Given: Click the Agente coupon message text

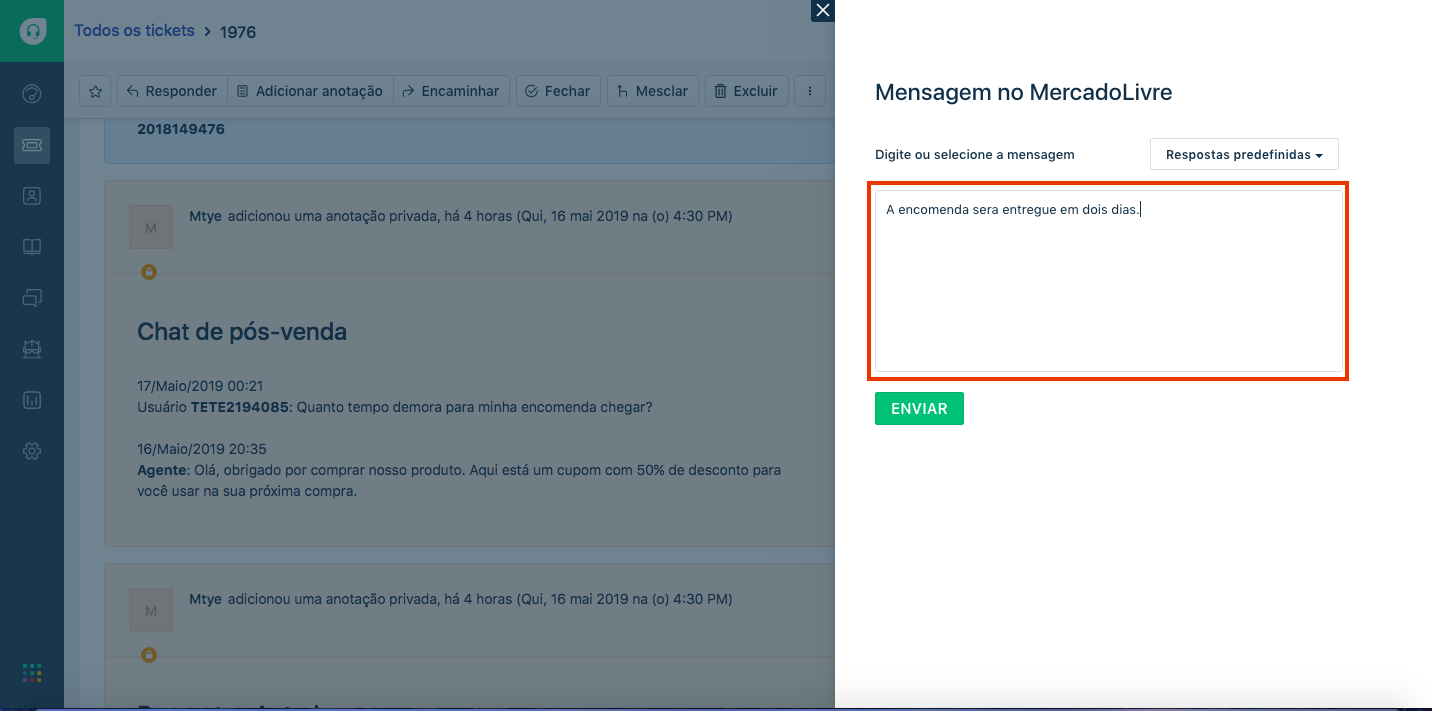Looking at the screenshot, I should [459, 481].
